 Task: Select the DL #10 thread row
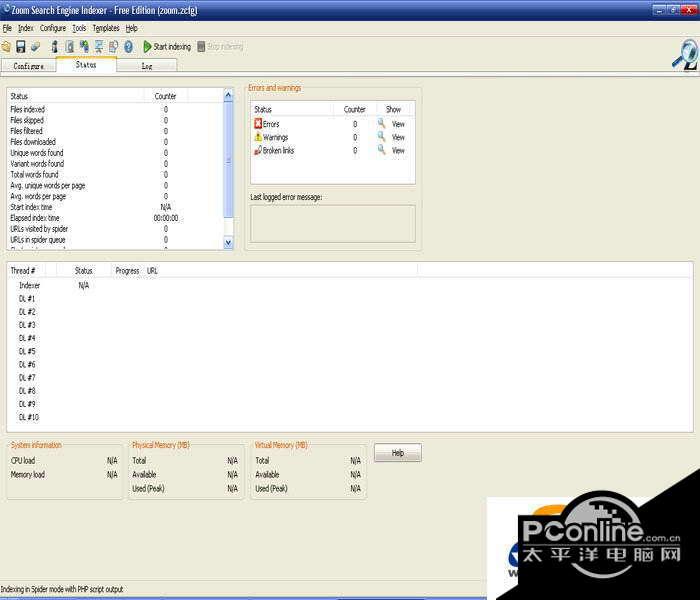[x=350, y=417]
